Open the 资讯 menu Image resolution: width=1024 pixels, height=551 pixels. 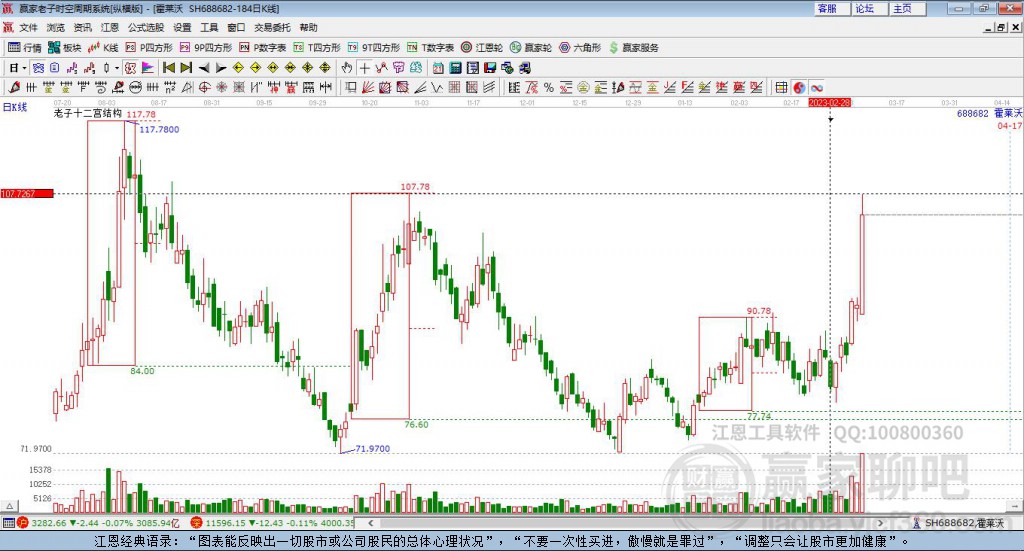click(83, 27)
